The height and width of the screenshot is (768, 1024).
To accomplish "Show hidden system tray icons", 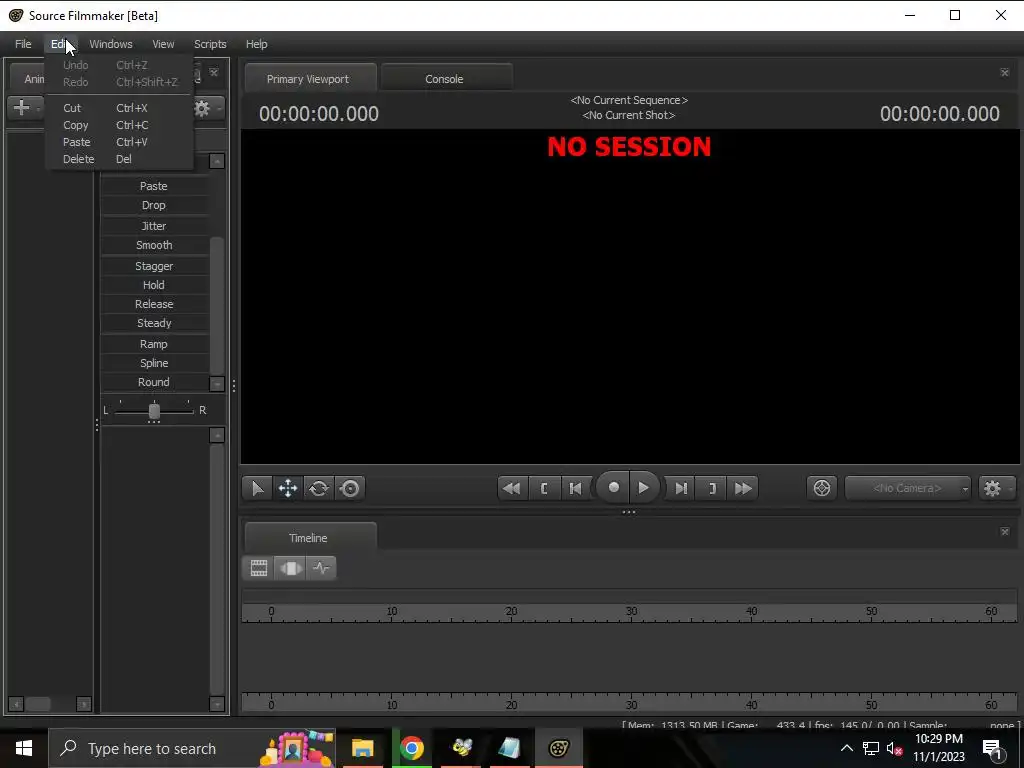I will coord(846,748).
